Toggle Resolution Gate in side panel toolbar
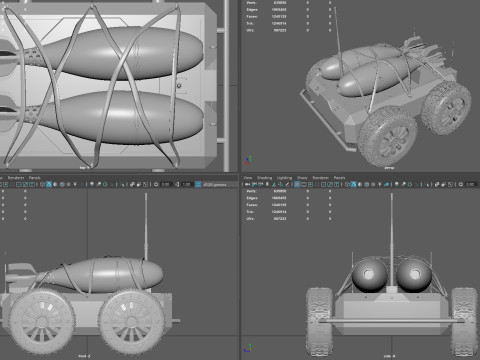This screenshot has height=360, width=480. [x=310, y=184]
